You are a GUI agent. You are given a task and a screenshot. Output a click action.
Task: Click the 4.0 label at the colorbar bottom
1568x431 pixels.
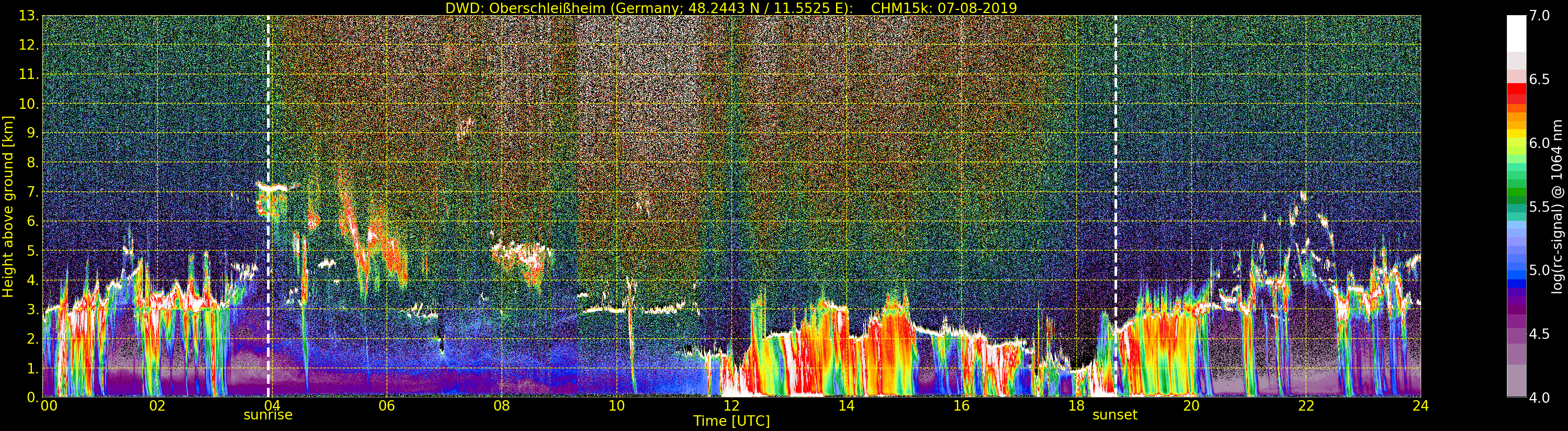pos(1541,398)
